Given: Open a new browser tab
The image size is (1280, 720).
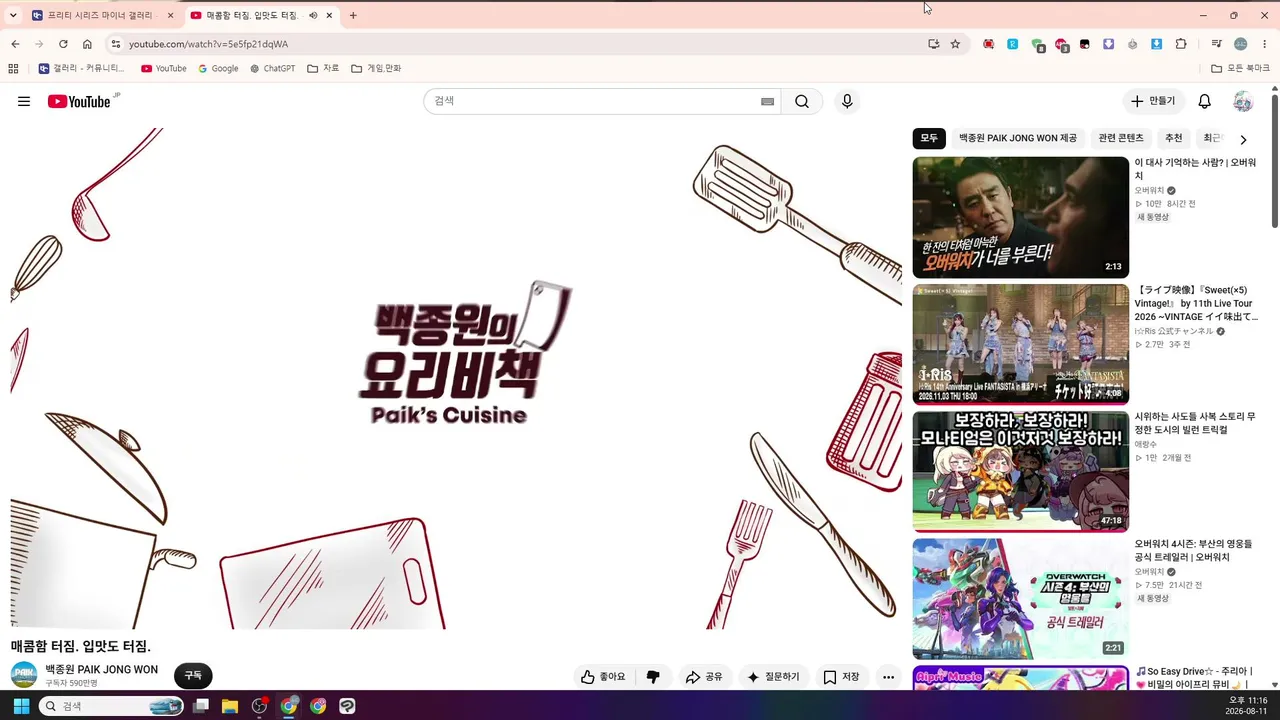Looking at the screenshot, I should (353, 15).
